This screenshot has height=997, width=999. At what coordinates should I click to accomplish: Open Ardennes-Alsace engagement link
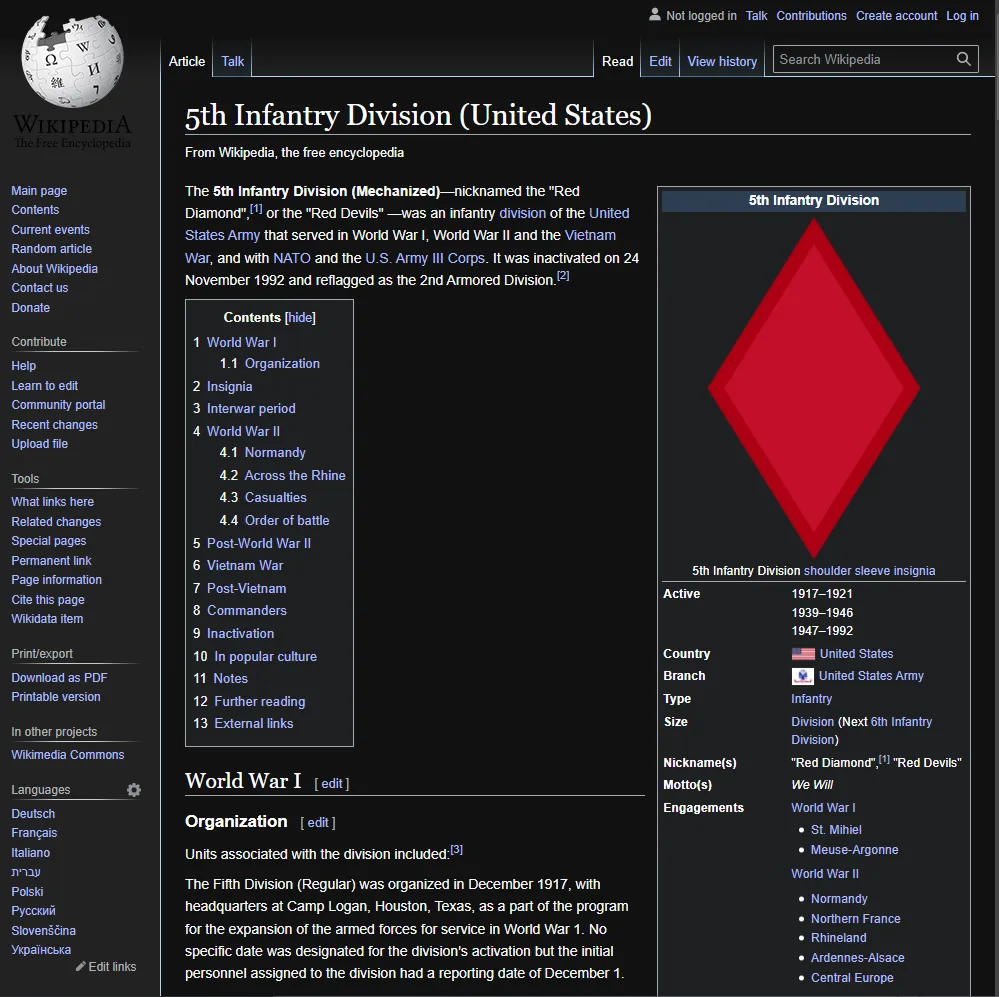click(x=858, y=958)
